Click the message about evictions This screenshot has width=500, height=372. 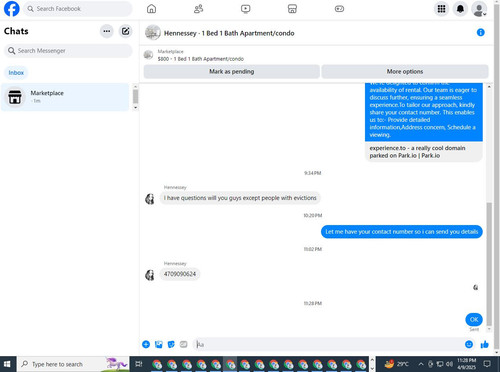coord(240,198)
